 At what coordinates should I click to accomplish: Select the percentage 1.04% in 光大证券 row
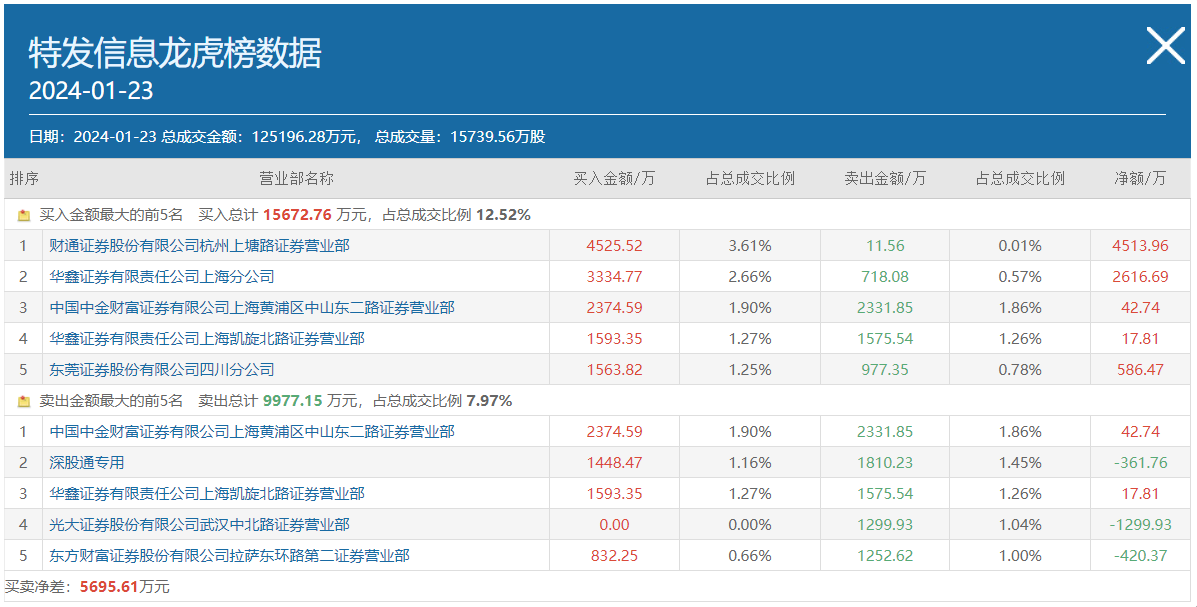click(1020, 525)
